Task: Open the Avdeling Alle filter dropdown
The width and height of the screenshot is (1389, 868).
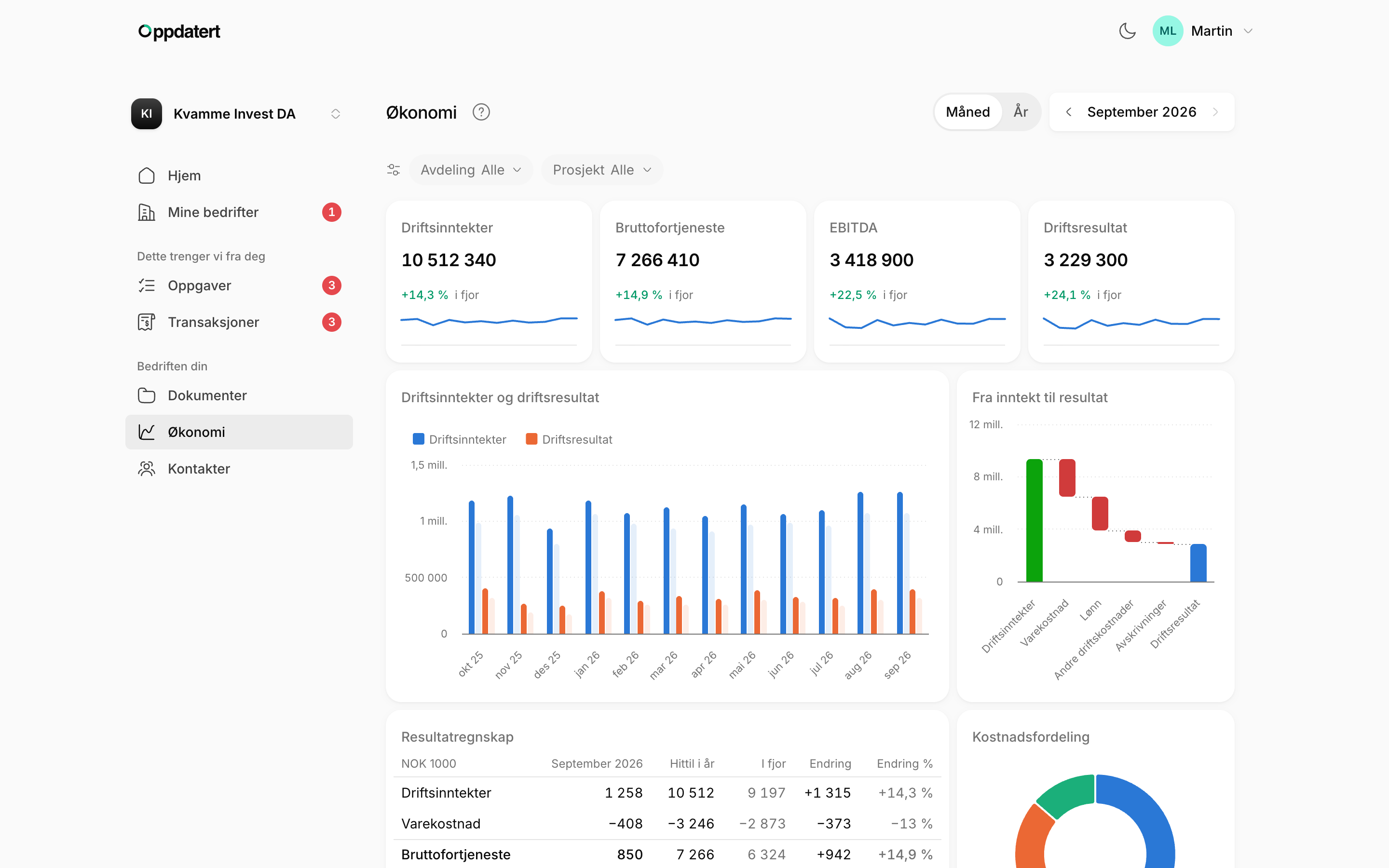Action: (471, 170)
